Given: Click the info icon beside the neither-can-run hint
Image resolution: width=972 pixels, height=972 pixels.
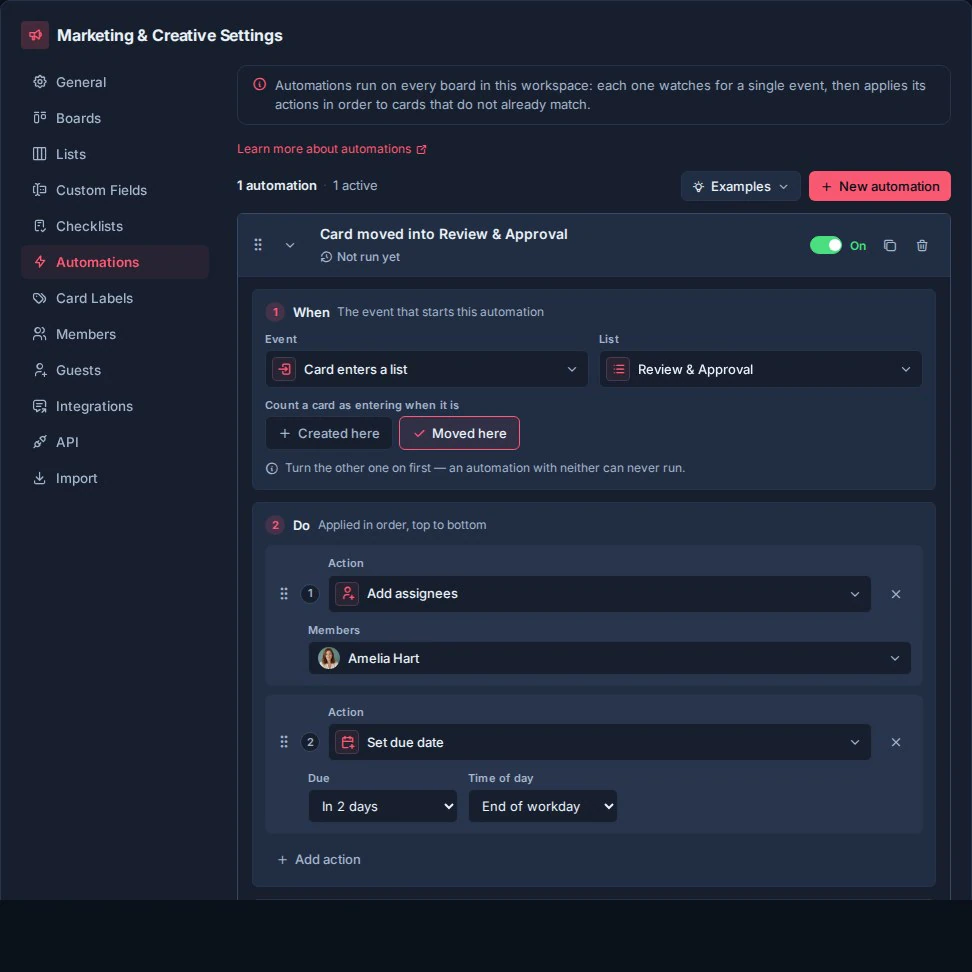Looking at the screenshot, I should (x=272, y=468).
